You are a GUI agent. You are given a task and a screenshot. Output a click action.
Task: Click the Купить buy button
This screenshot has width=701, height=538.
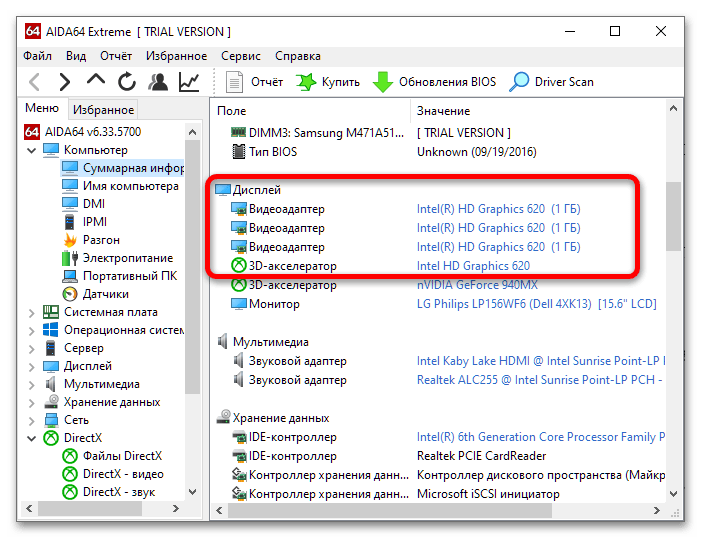tap(328, 82)
